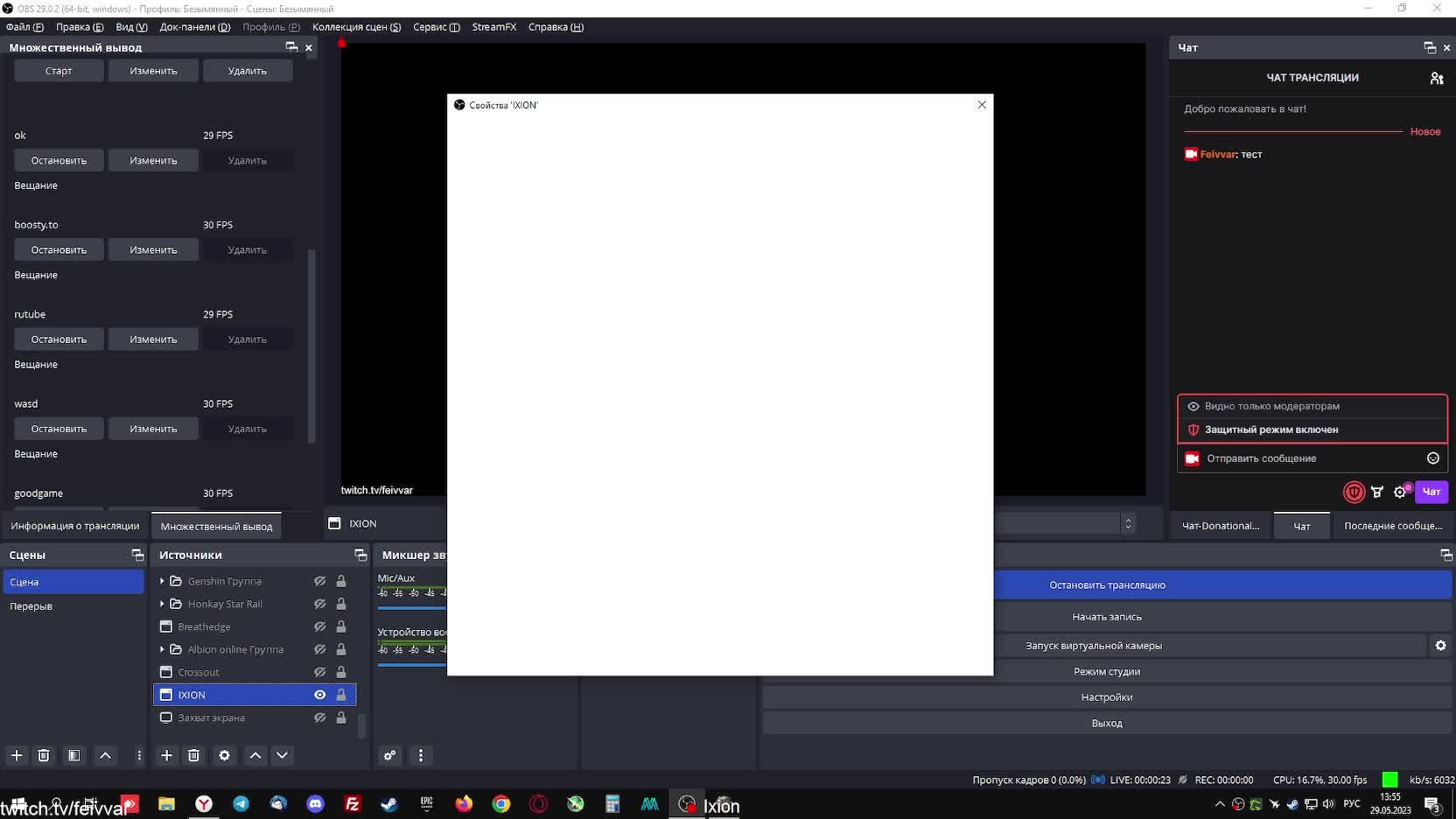Expand the Albion online Группа group
Screen dimensions: 1456x819
162,649
